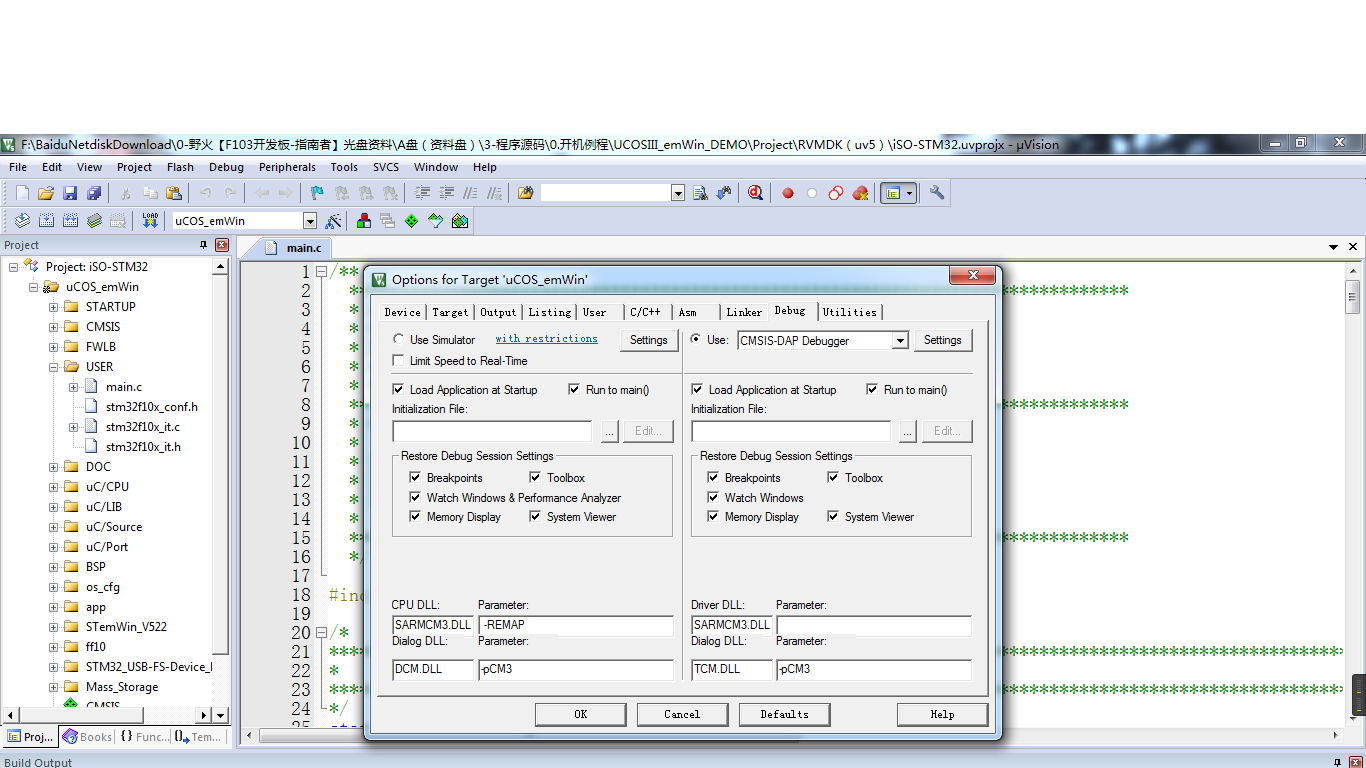The width and height of the screenshot is (1366, 768).
Task: Click the Download to flash (LOAD) icon
Action: 150,221
